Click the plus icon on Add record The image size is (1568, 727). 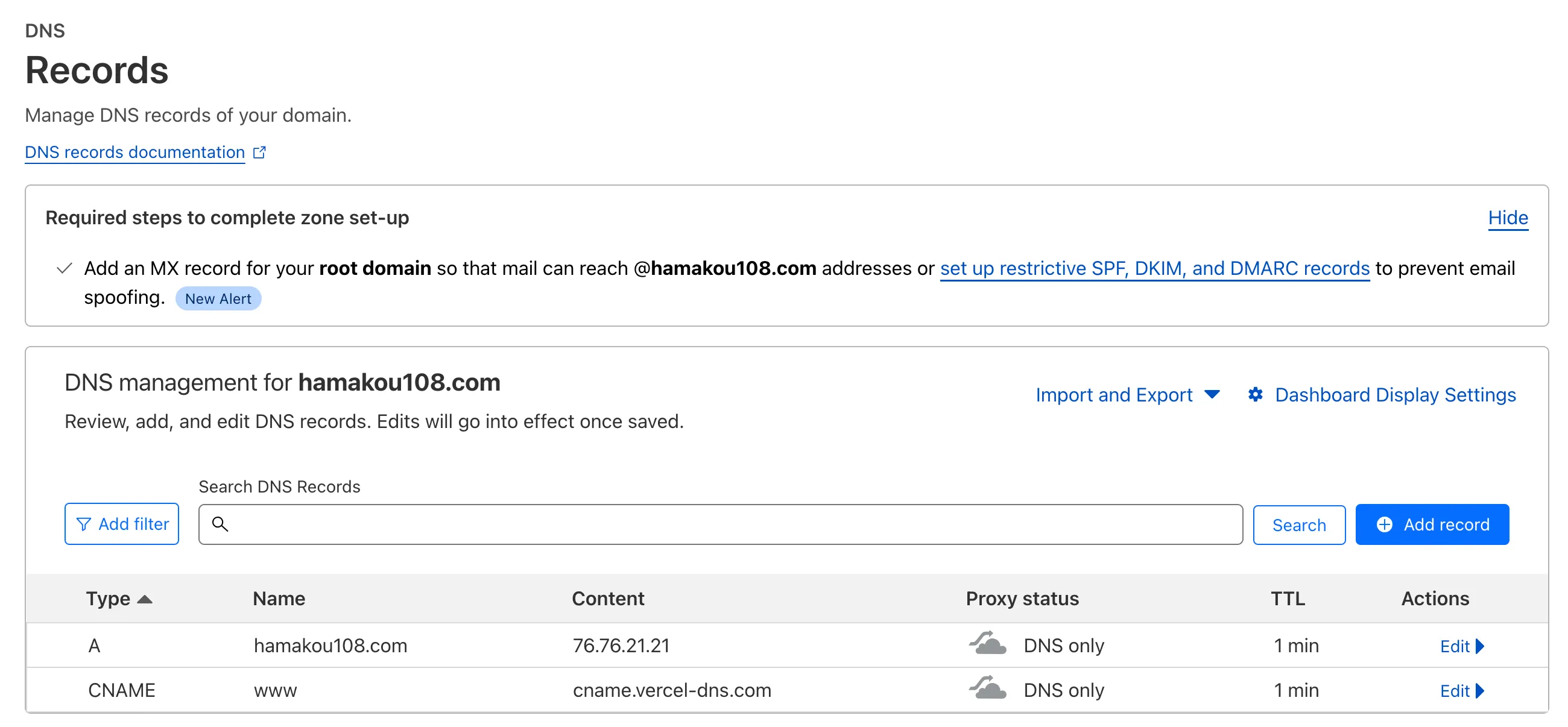coord(1384,524)
